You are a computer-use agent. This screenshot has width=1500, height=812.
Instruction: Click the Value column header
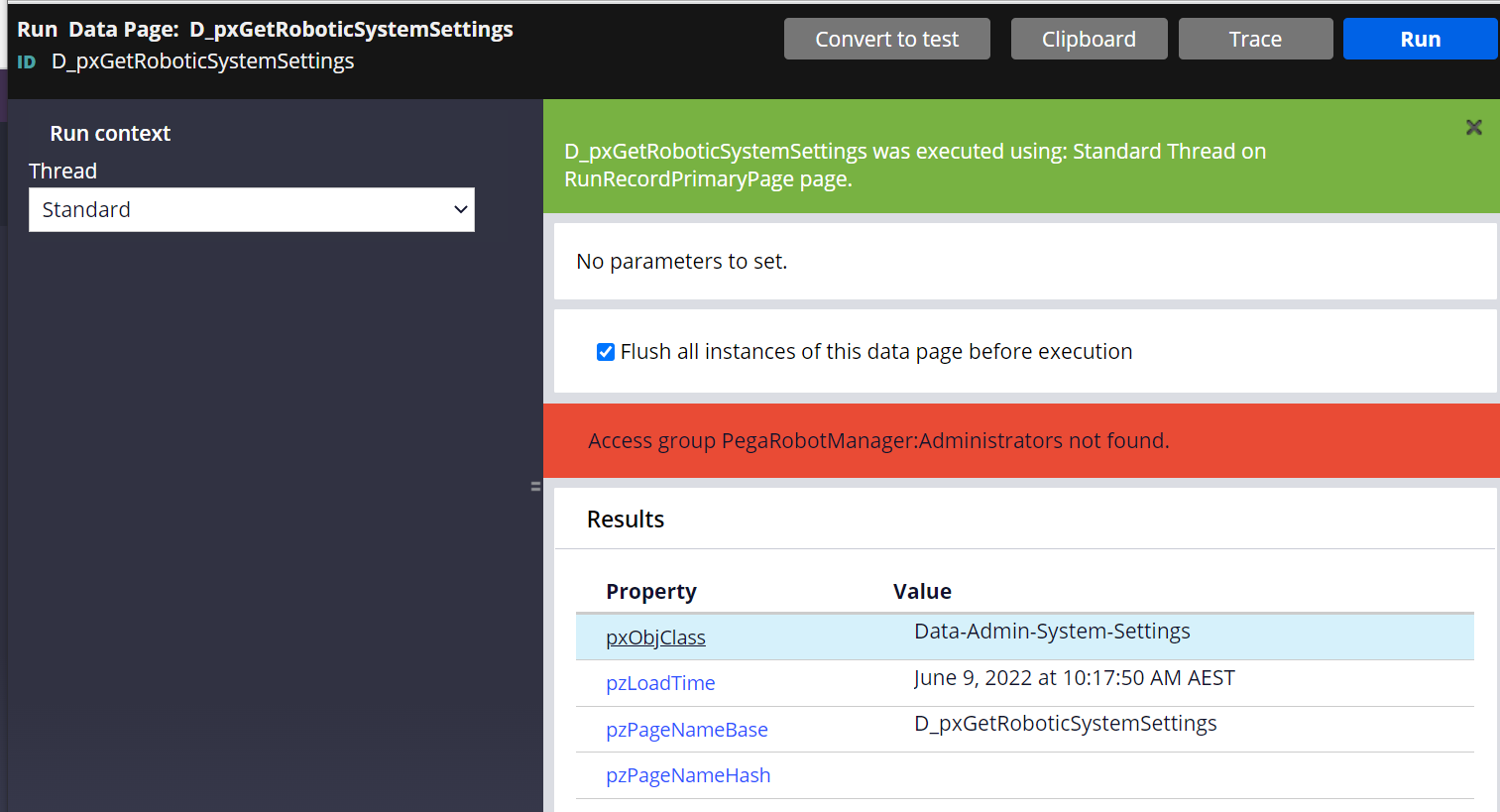pyautogui.click(x=922, y=592)
